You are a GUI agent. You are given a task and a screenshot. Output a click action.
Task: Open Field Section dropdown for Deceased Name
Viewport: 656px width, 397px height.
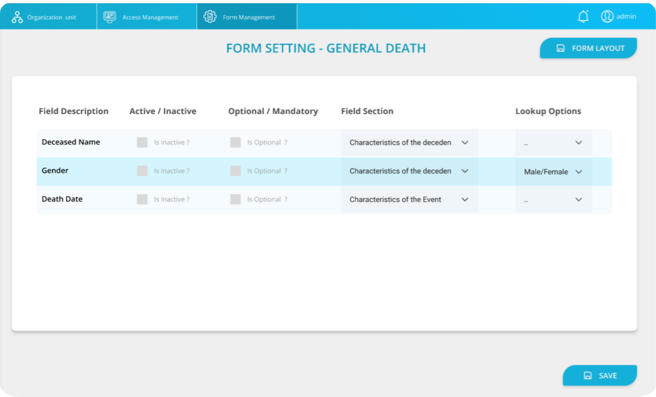coord(409,143)
